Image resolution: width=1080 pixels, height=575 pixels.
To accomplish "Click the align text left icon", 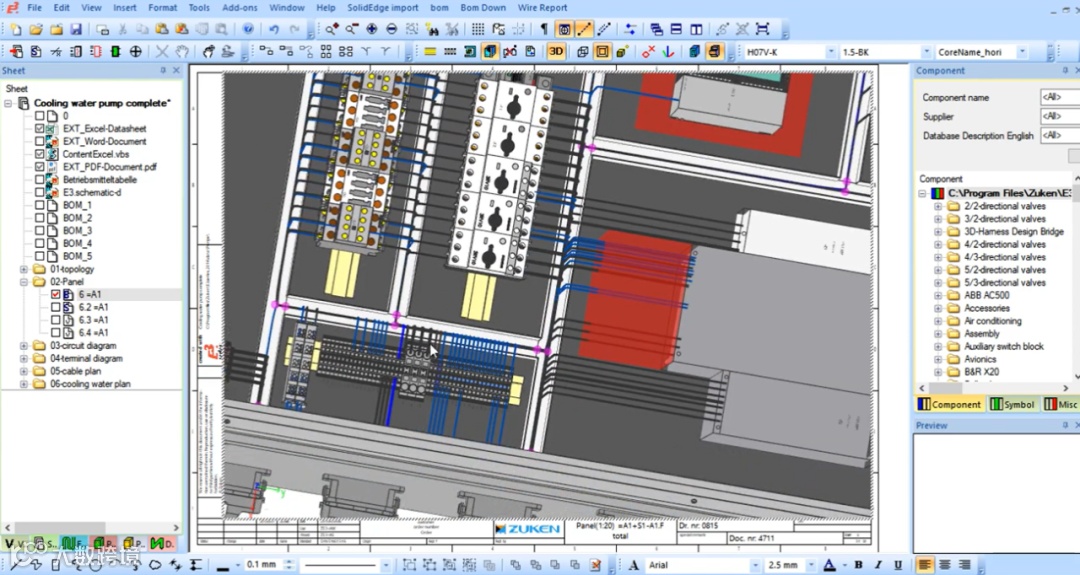I will pyautogui.click(x=926, y=565).
